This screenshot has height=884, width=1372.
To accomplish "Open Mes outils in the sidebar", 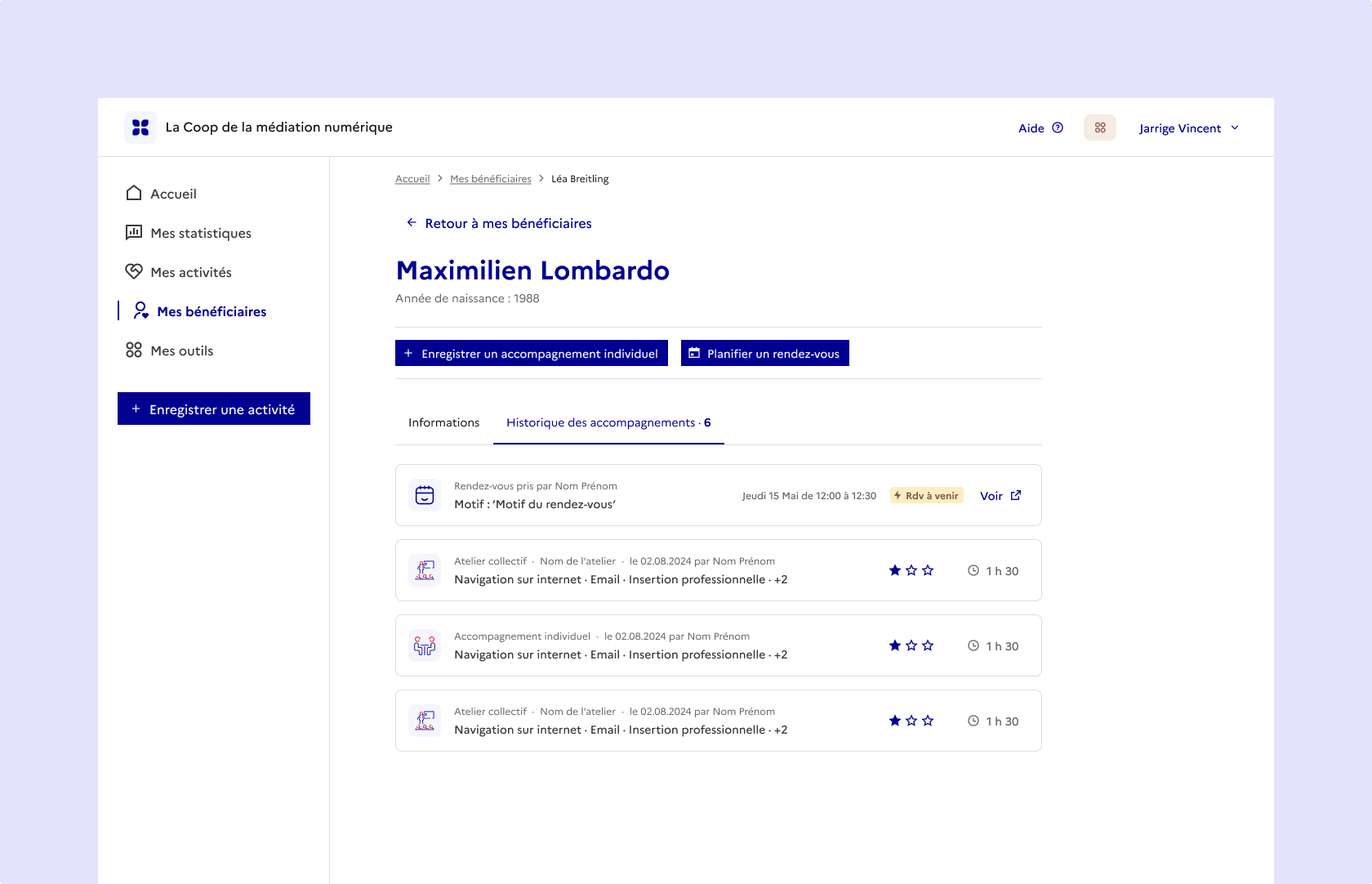I will [181, 350].
